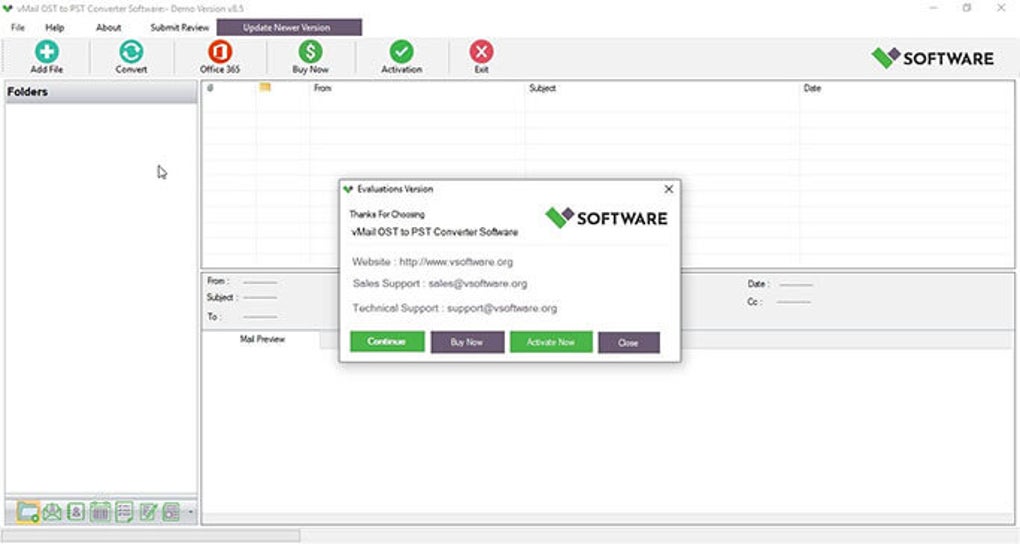1020x544 pixels.
Task: Click the sales@vsoftware.org email address
Action: click(477, 284)
